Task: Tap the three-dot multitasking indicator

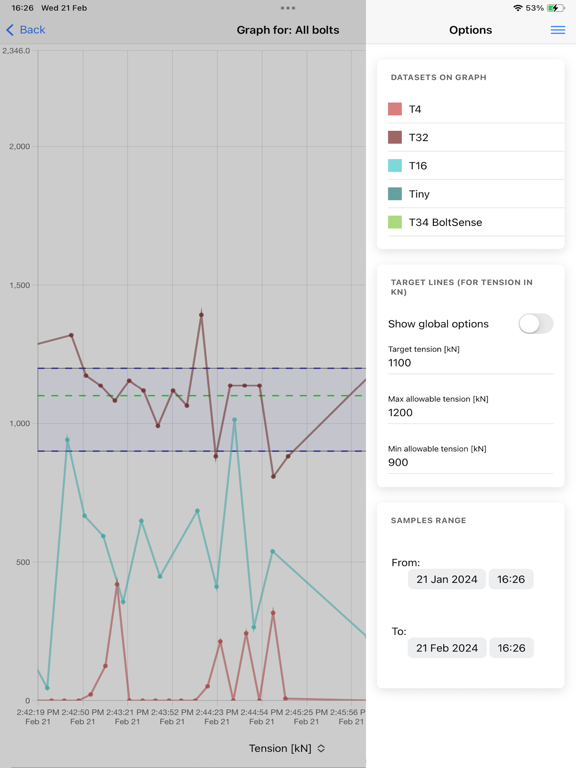Action: coord(288,8)
